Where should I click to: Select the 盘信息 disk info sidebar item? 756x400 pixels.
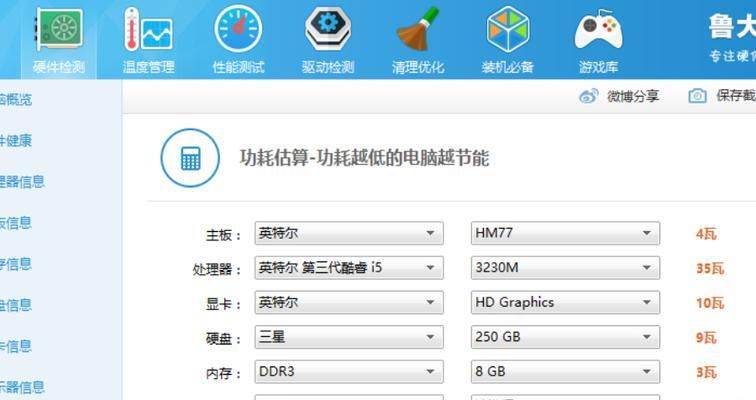coord(16,305)
